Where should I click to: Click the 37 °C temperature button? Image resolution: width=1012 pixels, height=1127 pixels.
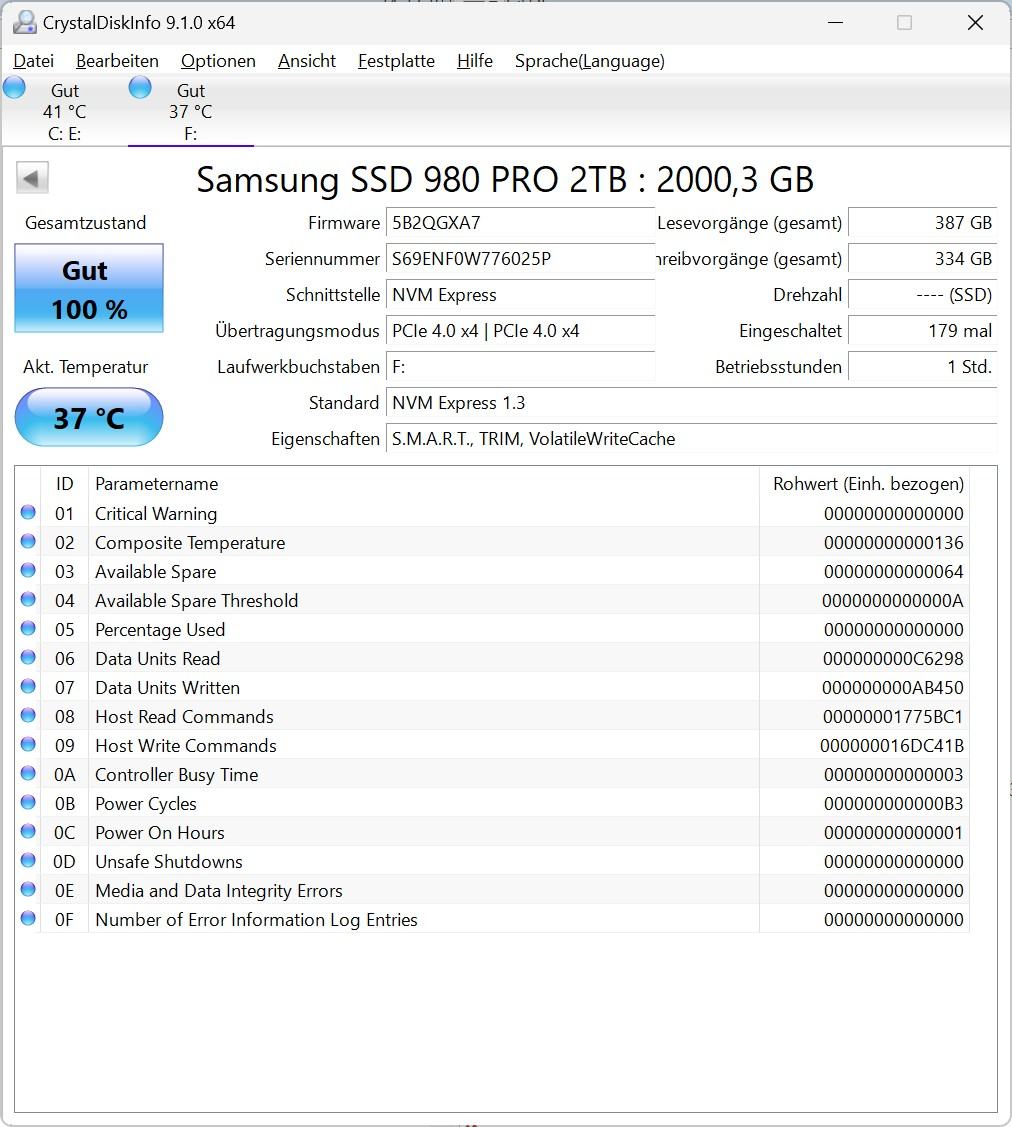tap(89, 418)
